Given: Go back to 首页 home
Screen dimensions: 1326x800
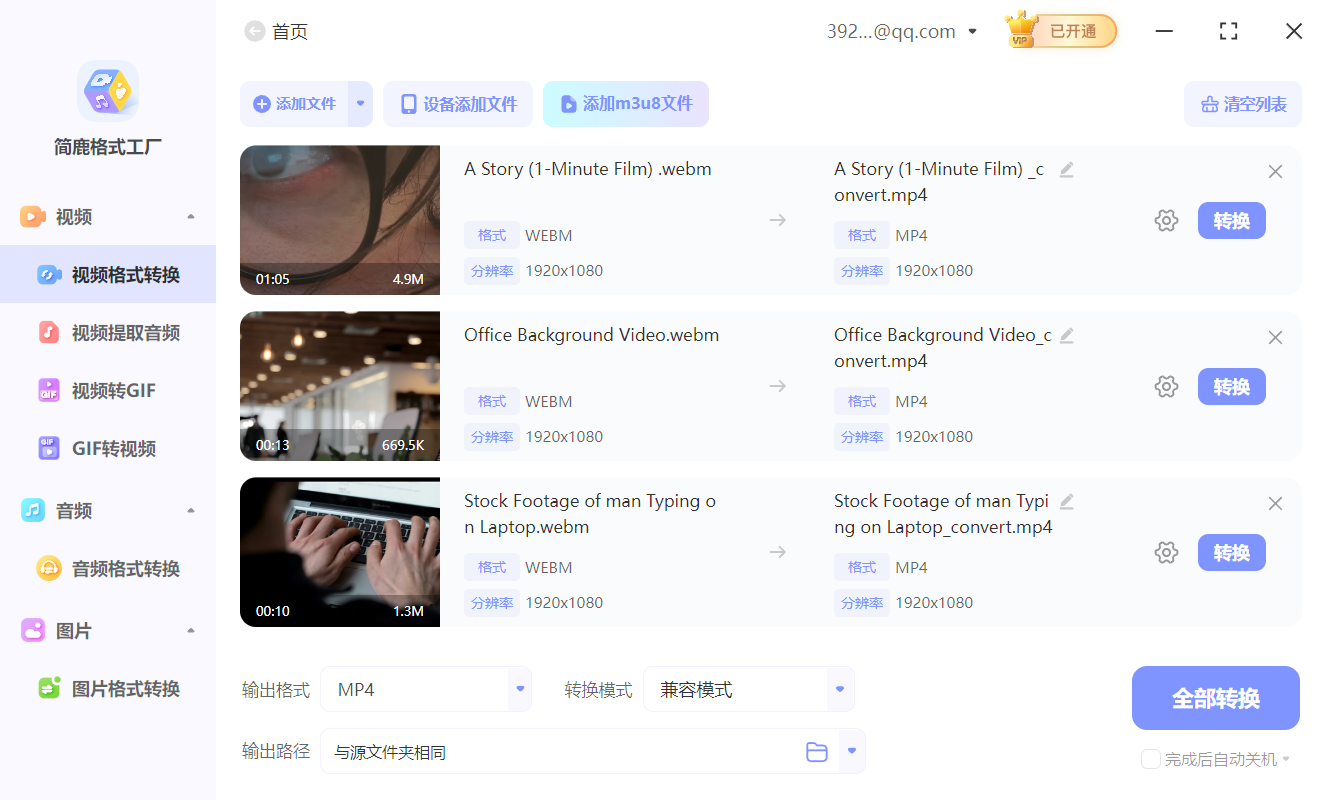Looking at the screenshot, I should (x=256, y=31).
